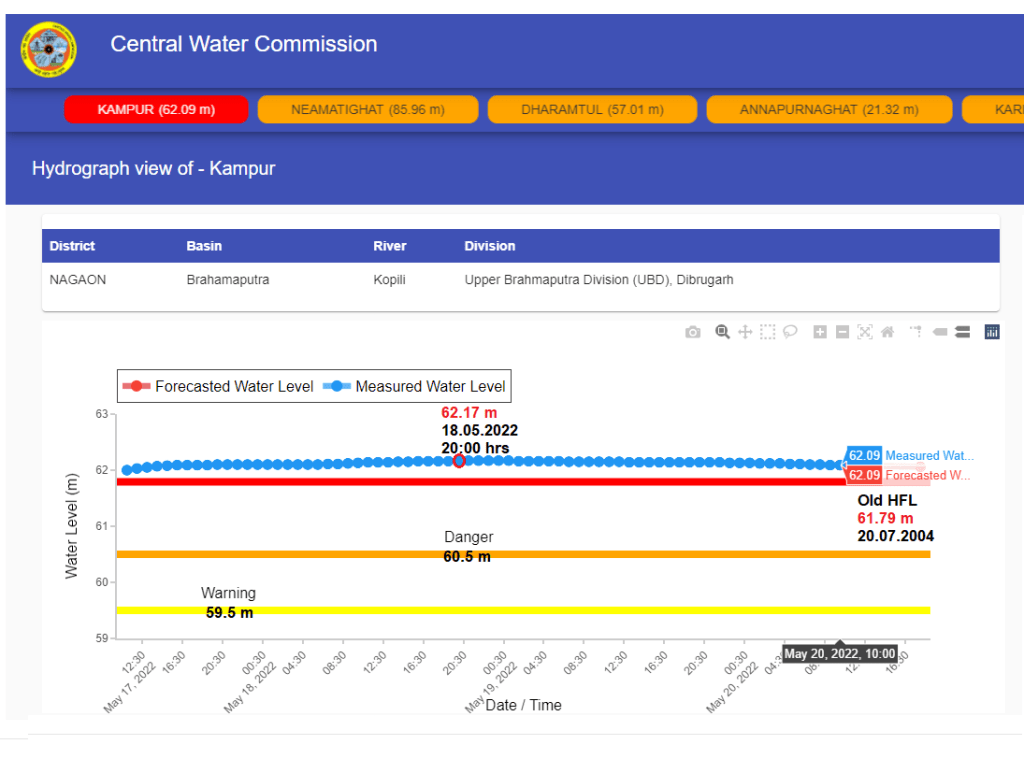Image resolution: width=1024 pixels, height=759 pixels.
Task: Toggle Measured Water Level legend series
Action: pos(416,387)
